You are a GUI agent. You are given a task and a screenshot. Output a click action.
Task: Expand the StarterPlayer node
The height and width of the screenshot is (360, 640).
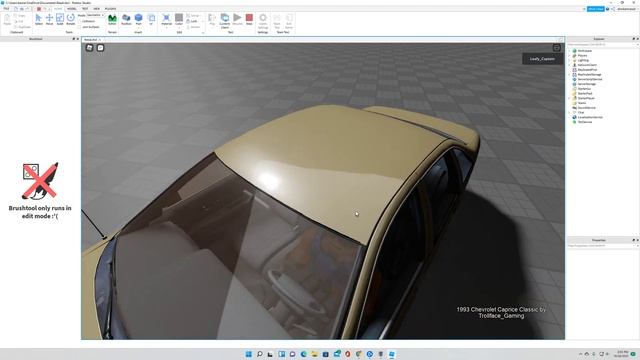[x=569, y=98]
